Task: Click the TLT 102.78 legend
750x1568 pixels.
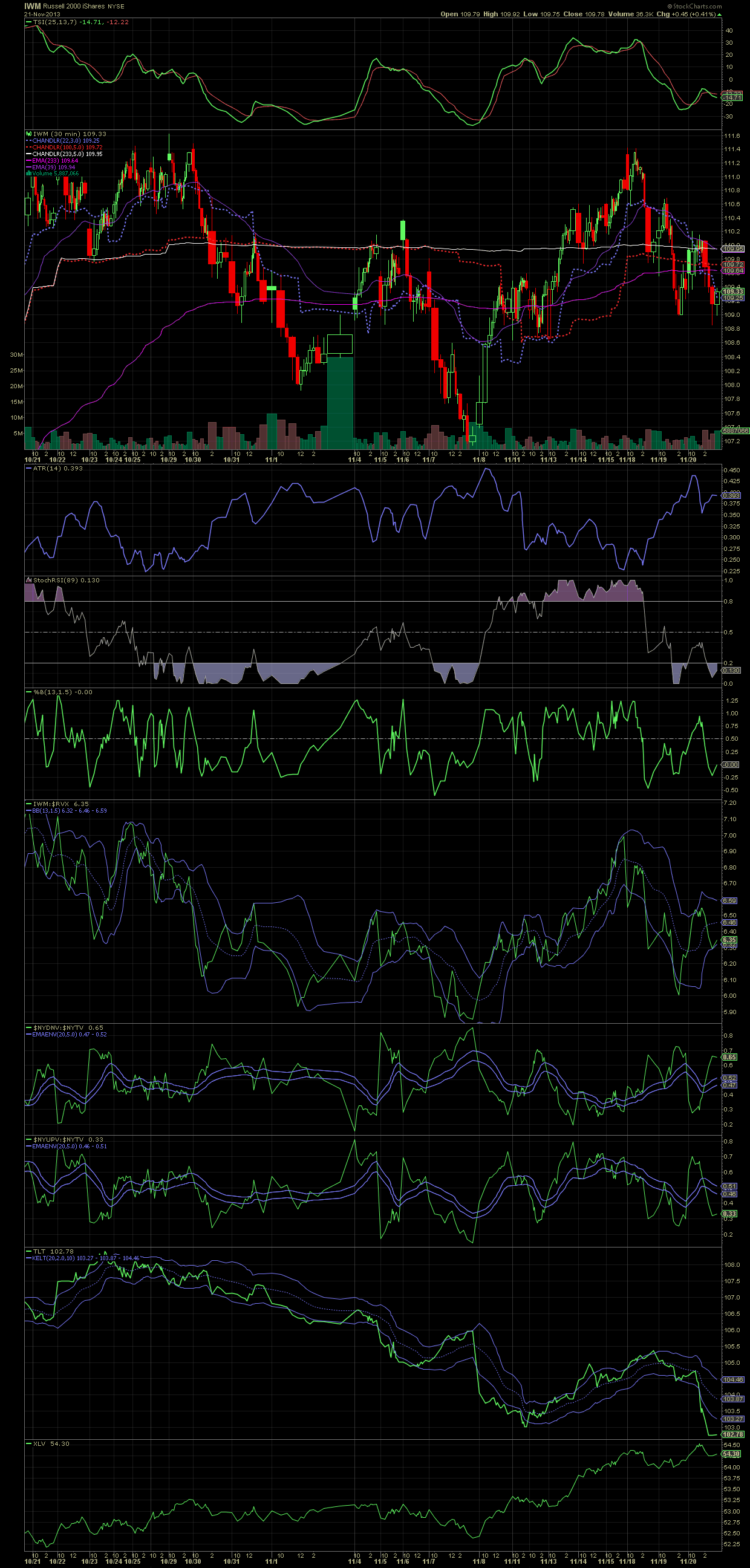Action: coord(50,1252)
